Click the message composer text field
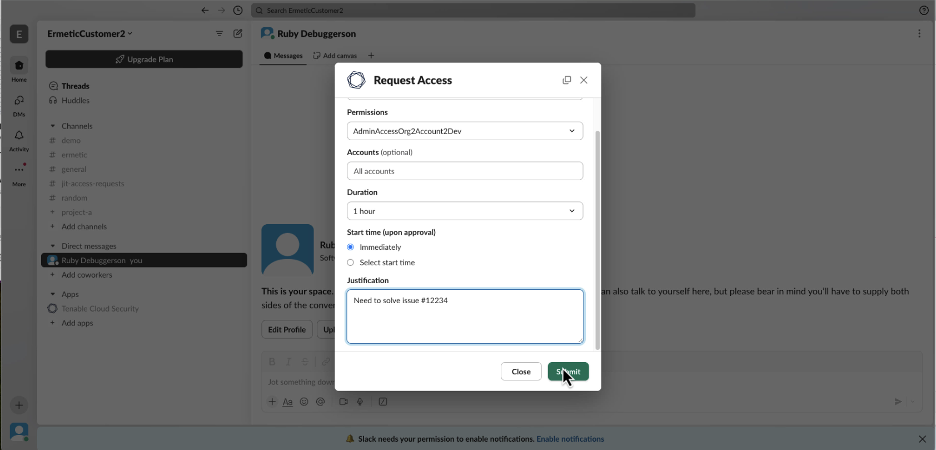The height and width of the screenshot is (450, 936). (x=591, y=382)
